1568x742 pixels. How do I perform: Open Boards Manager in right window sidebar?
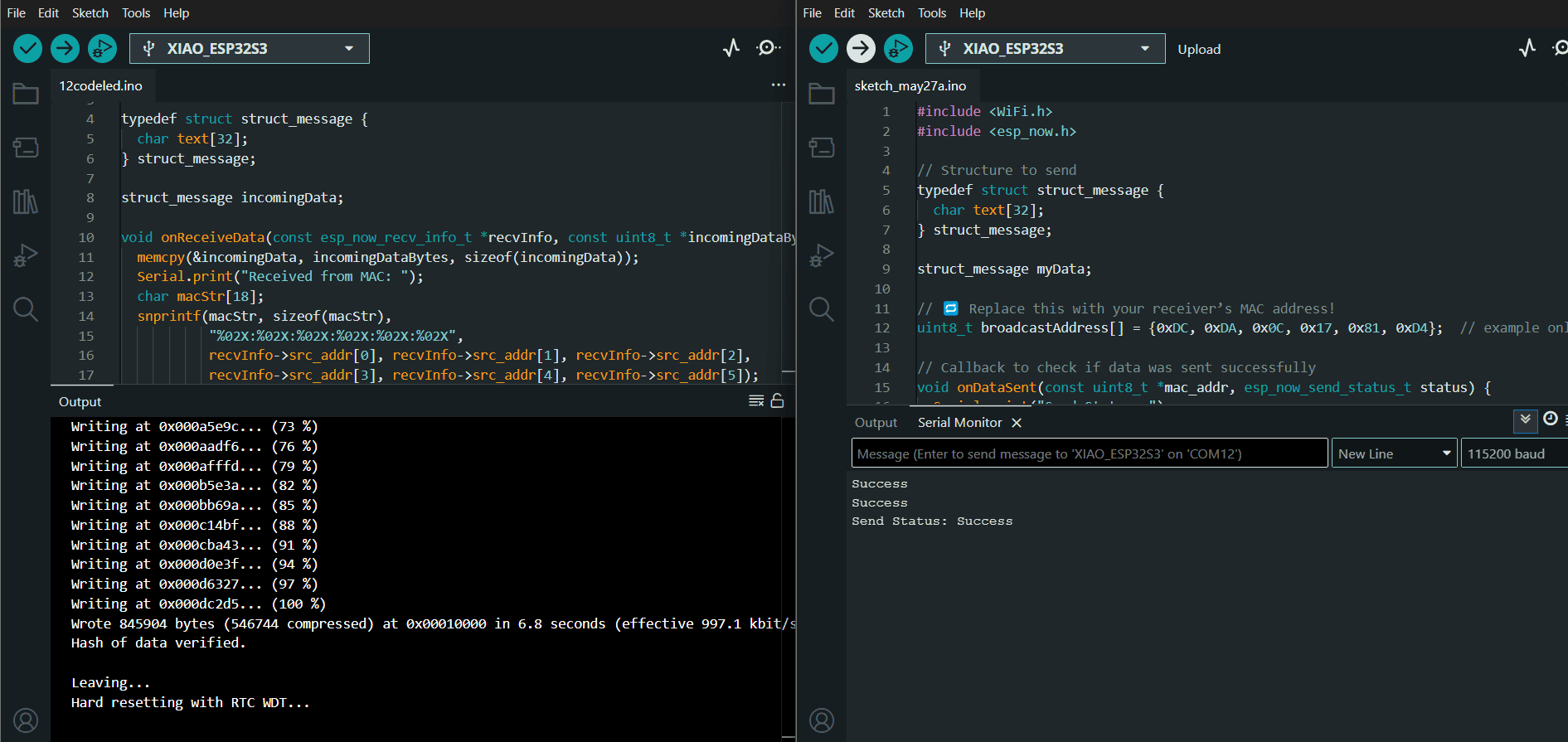tap(822, 148)
